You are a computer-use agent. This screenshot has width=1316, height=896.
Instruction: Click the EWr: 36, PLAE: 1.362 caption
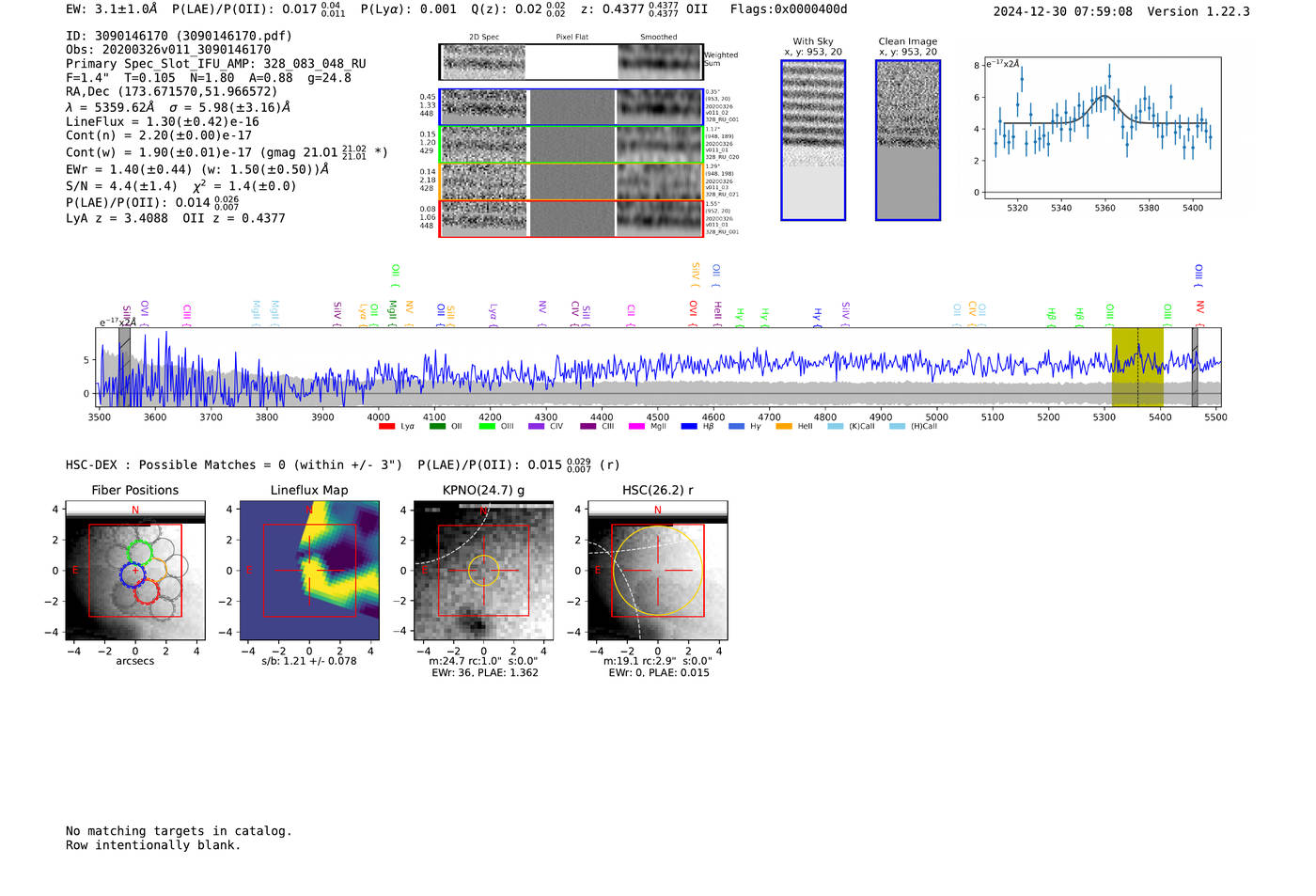coord(485,673)
